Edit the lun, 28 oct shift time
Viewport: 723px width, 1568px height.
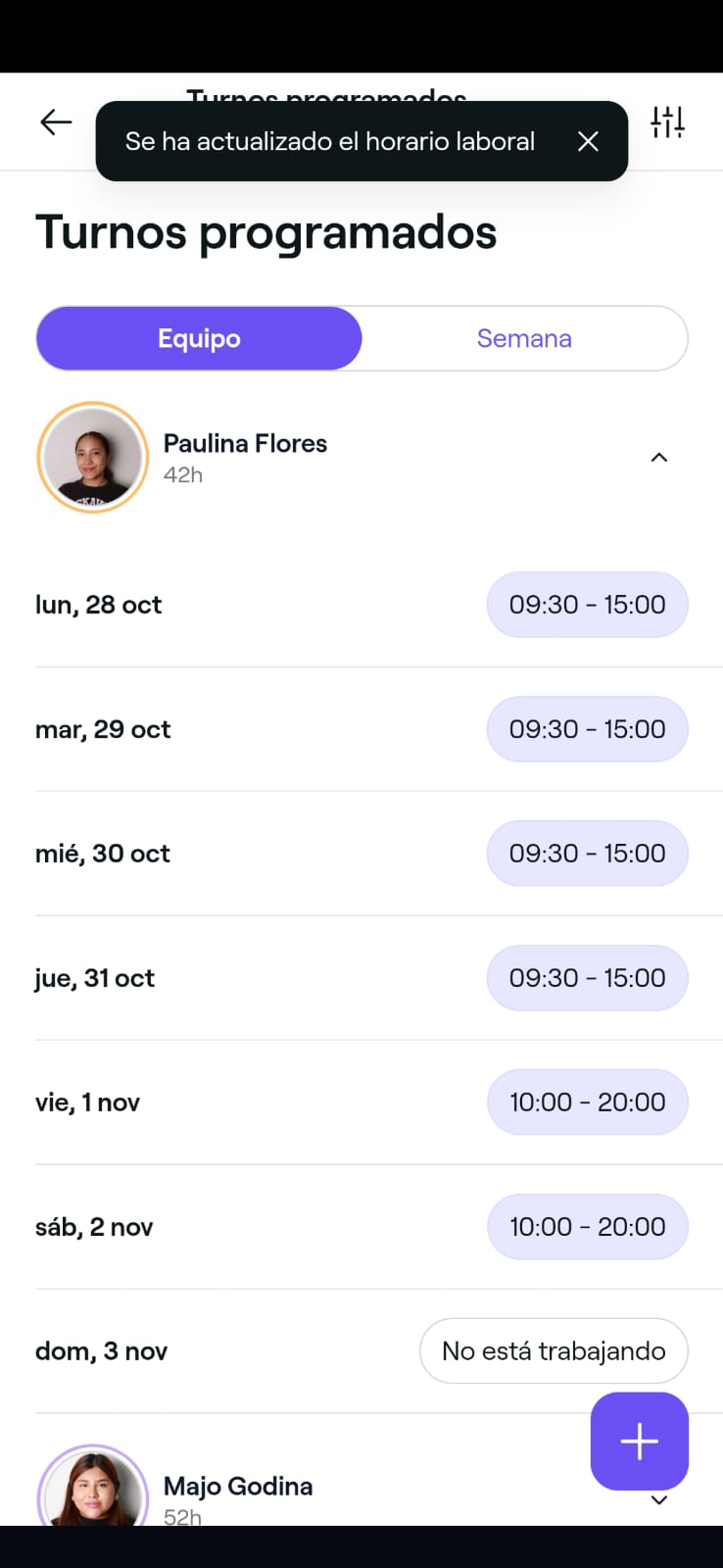point(587,605)
